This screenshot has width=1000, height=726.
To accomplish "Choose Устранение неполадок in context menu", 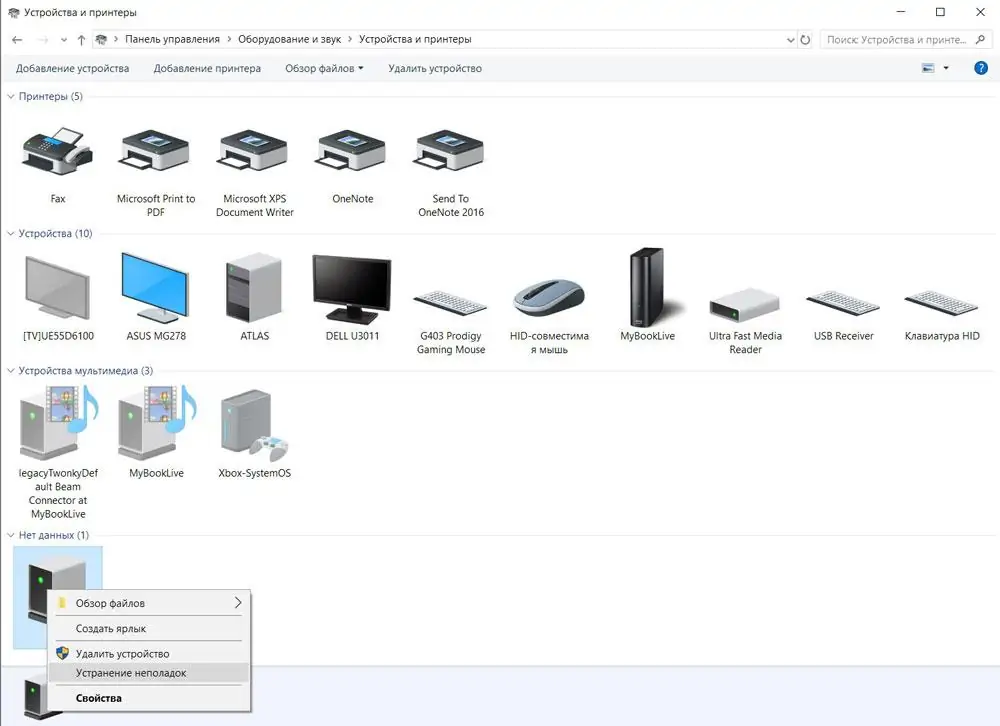I will coord(150,673).
